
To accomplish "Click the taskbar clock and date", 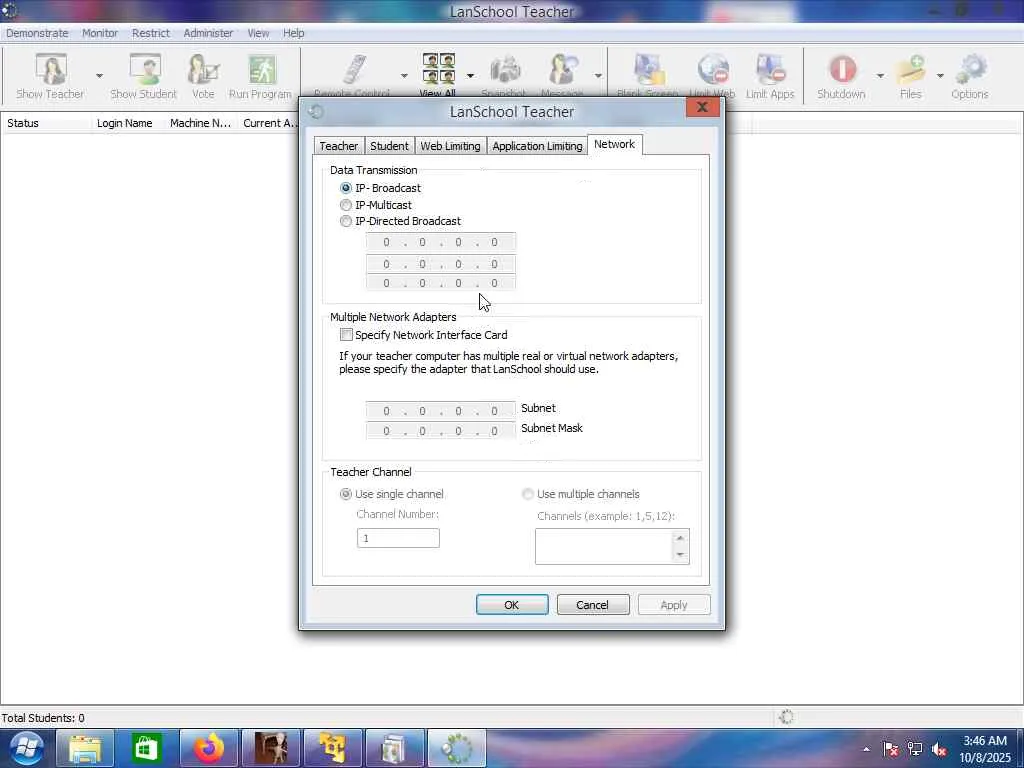I will click(985, 749).
